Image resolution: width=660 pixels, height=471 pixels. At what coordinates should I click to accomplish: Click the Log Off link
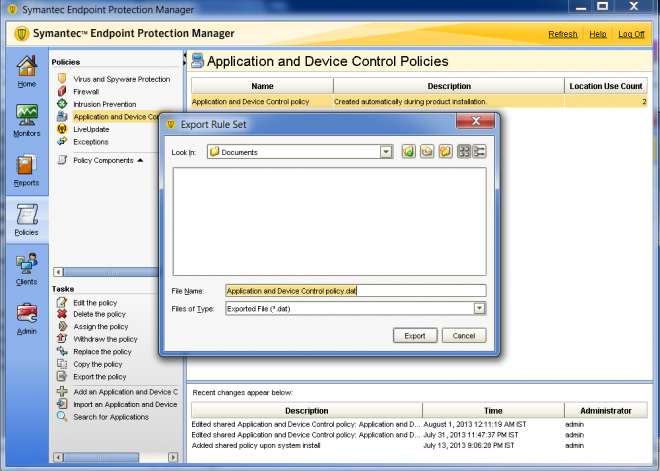click(x=631, y=34)
